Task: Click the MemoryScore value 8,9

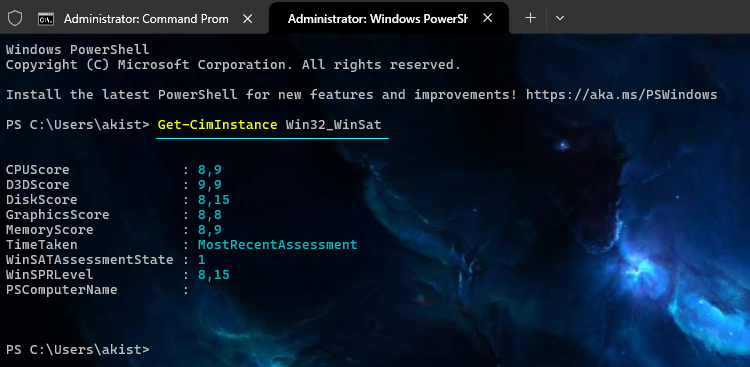Action: (x=210, y=230)
